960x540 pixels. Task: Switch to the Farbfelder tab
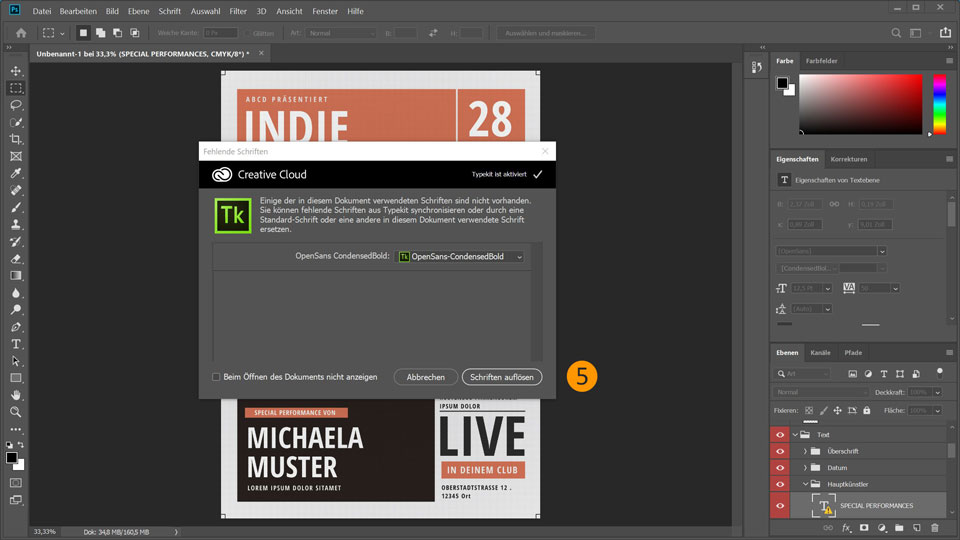pos(822,61)
